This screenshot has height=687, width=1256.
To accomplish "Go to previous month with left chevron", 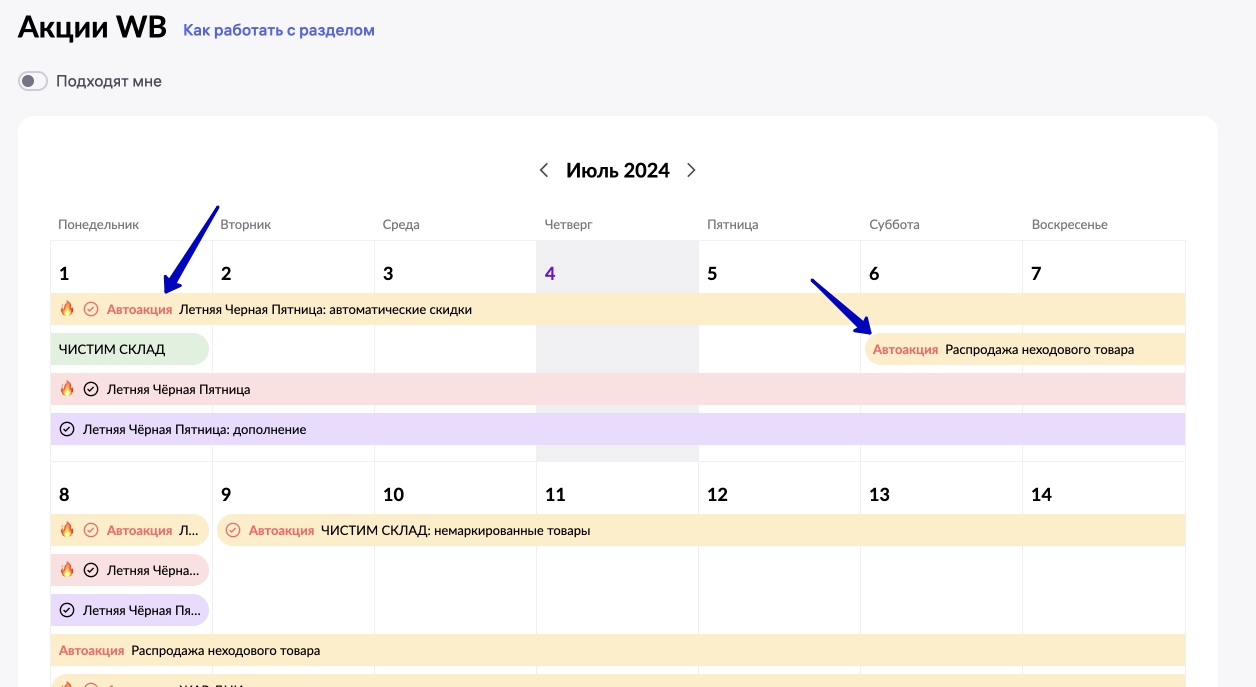I will tap(544, 170).
